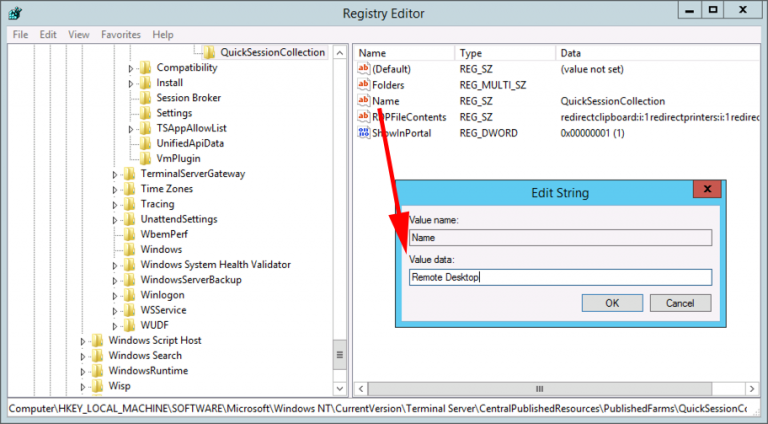Cancel the Edit String dialog
The width and height of the screenshot is (768, 424).
(x=680, y=303)
